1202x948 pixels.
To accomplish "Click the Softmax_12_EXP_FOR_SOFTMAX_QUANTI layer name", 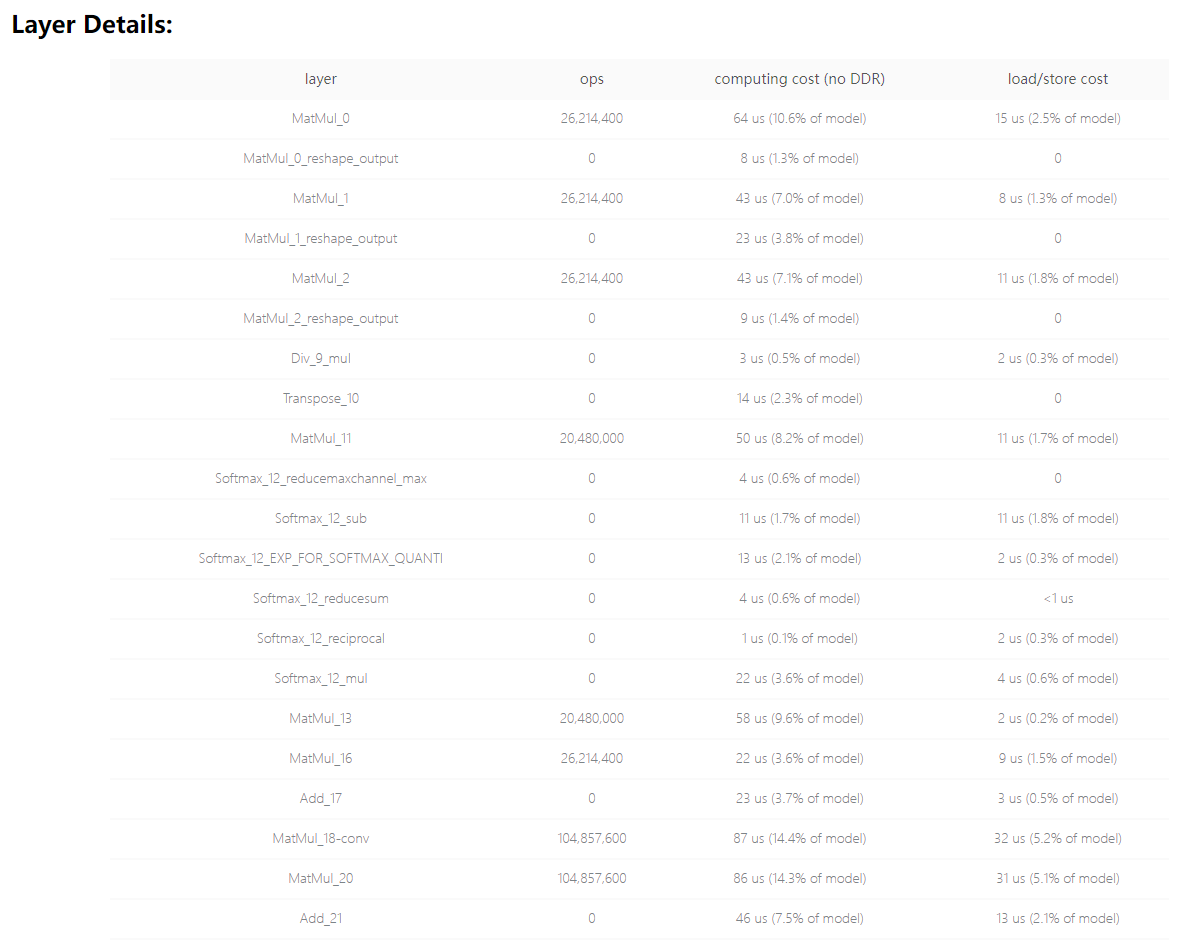I will [321, 558].
